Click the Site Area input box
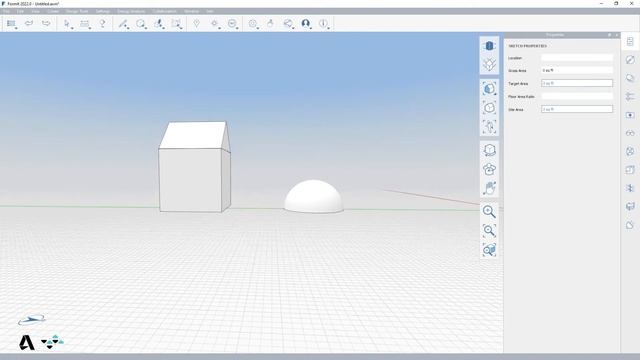Image resolution: width=640 pixels, height=360 pixels. 577,109
